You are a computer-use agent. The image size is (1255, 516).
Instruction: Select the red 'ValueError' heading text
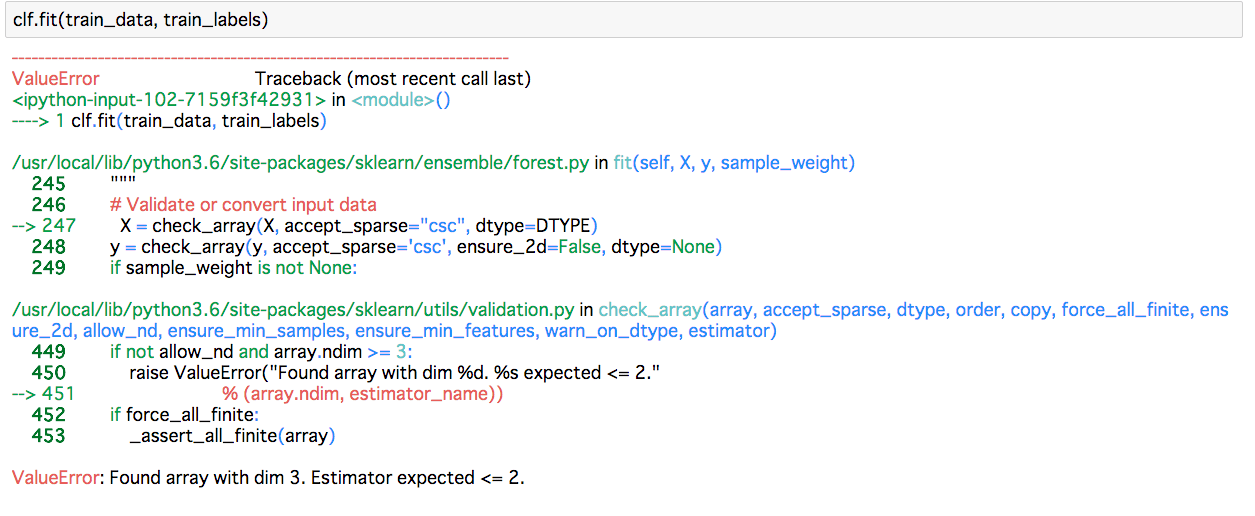(x=56, y=79)
